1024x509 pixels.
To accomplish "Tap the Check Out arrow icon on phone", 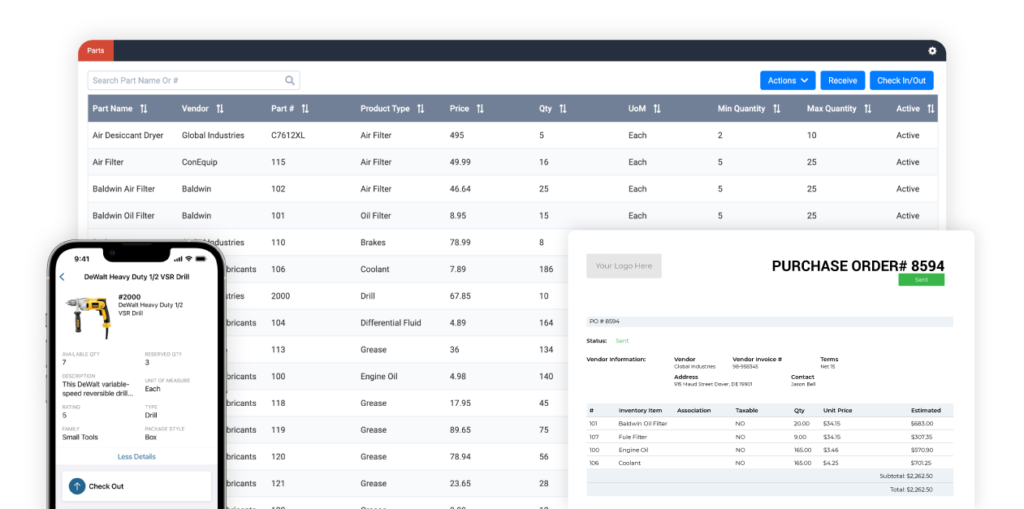I will pyautogui.click(x=77, y=486).
